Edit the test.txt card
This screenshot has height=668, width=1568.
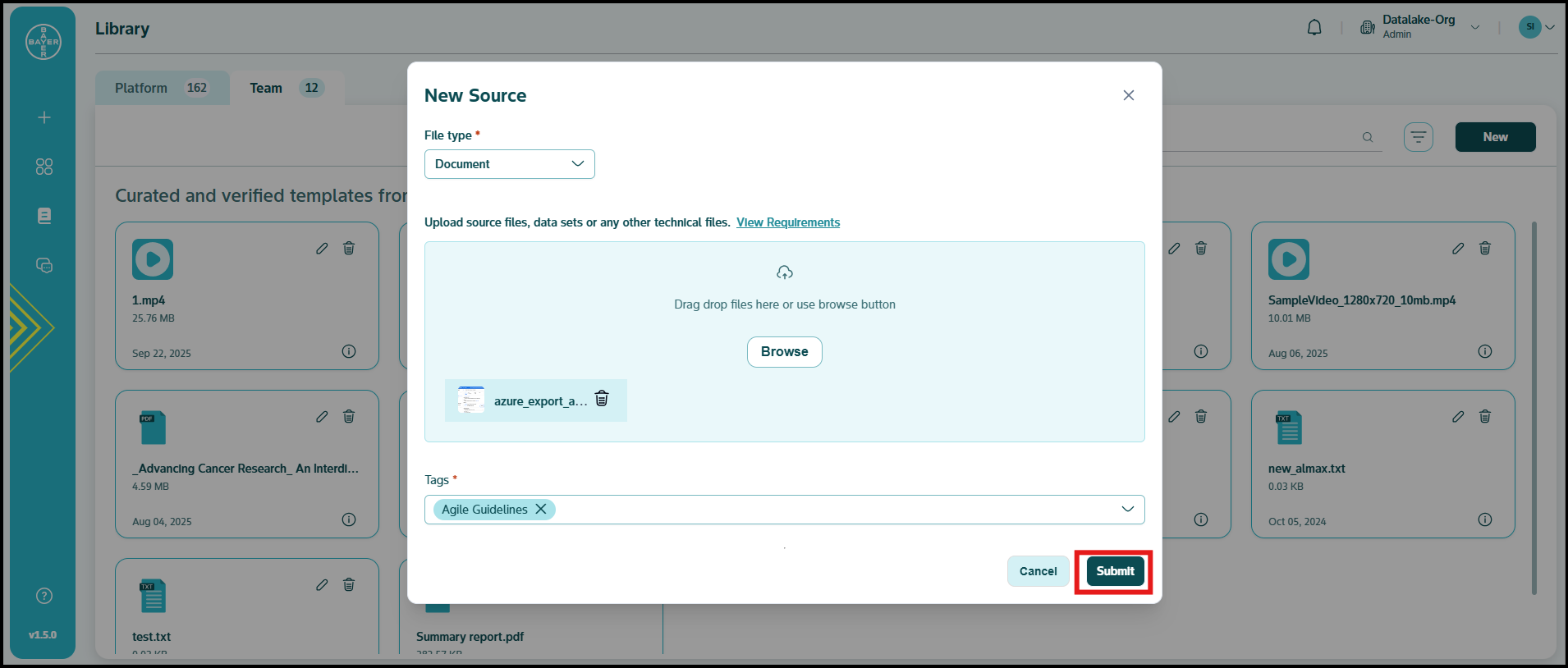(x=322, y=584)
